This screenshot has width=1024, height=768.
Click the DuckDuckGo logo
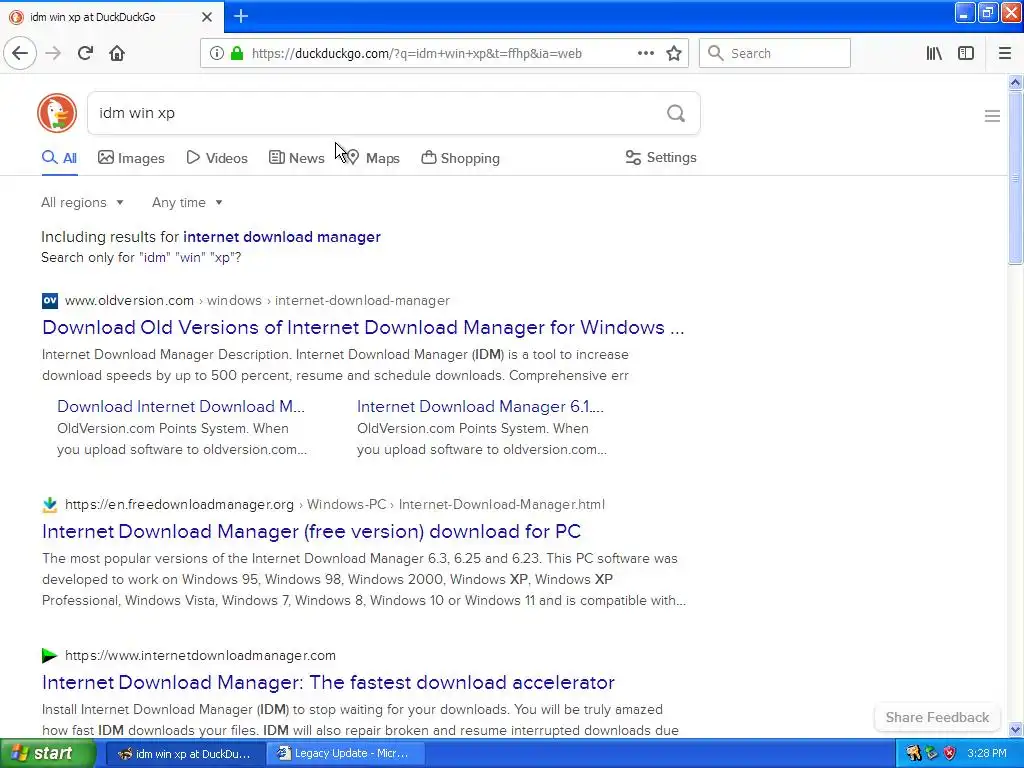pos(57,113)
